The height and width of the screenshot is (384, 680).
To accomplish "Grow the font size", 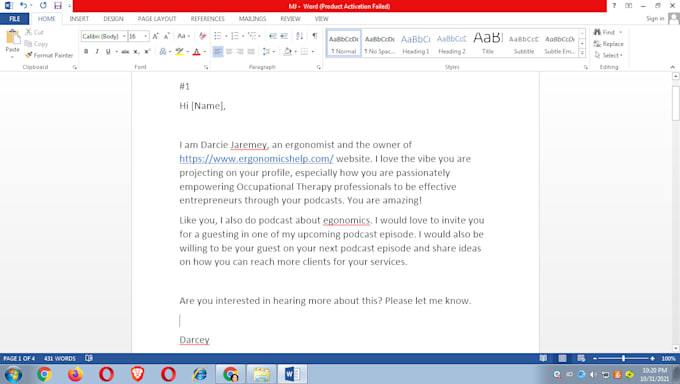I will (x=156, y=36).
